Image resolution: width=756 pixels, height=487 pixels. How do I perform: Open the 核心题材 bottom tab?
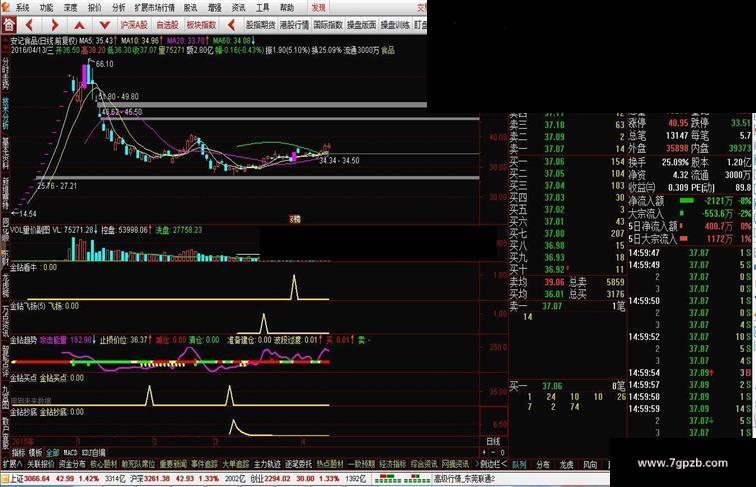tap(104, 464)
